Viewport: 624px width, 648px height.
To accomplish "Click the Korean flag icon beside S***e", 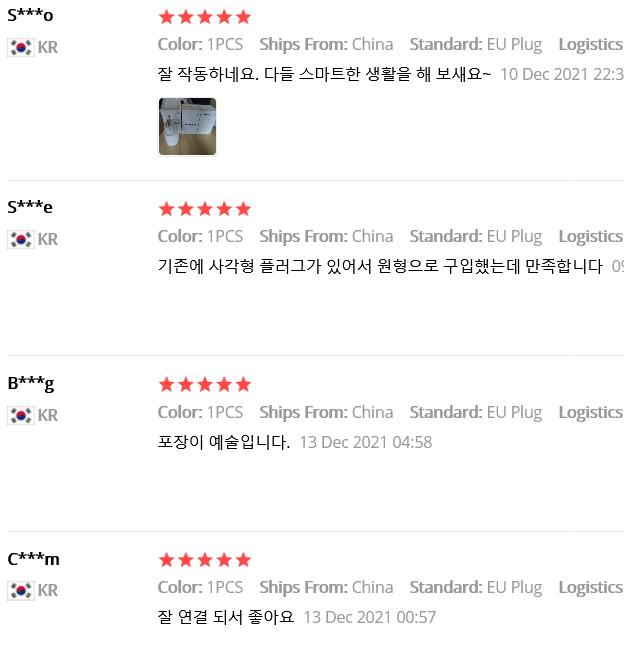I will [21, 240].
